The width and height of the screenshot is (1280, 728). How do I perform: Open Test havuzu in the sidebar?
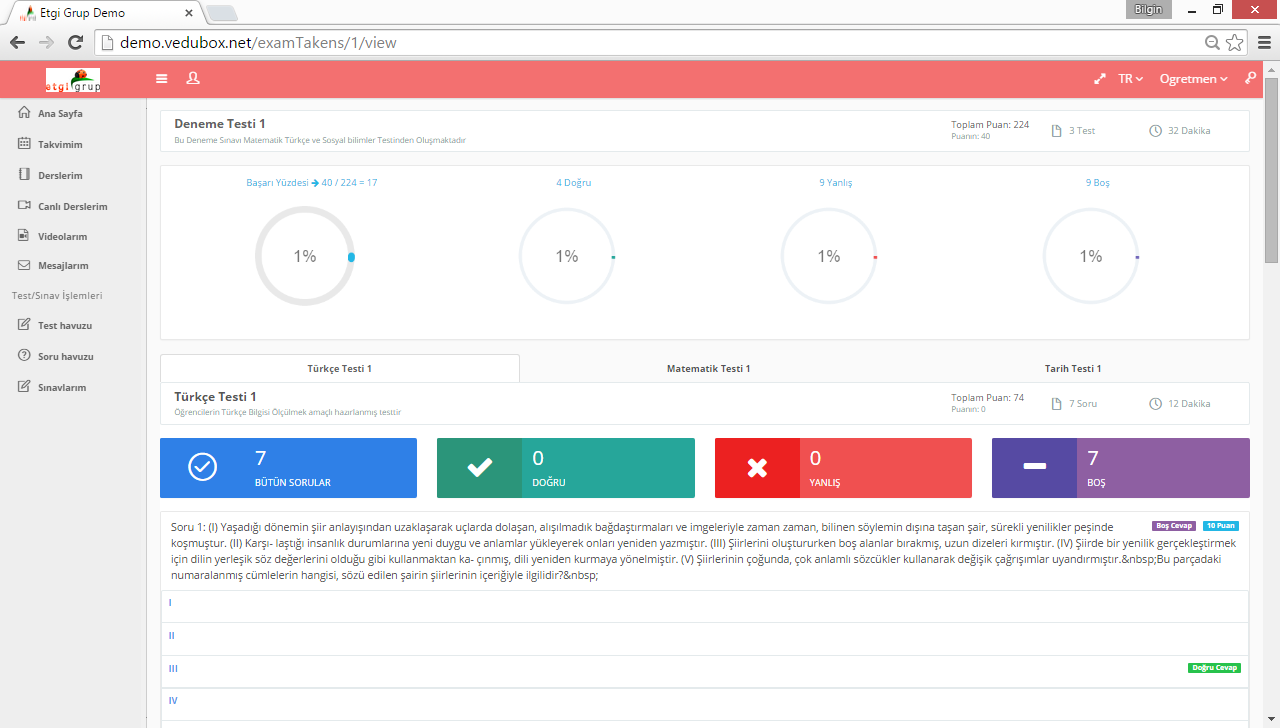pos(65,326)
